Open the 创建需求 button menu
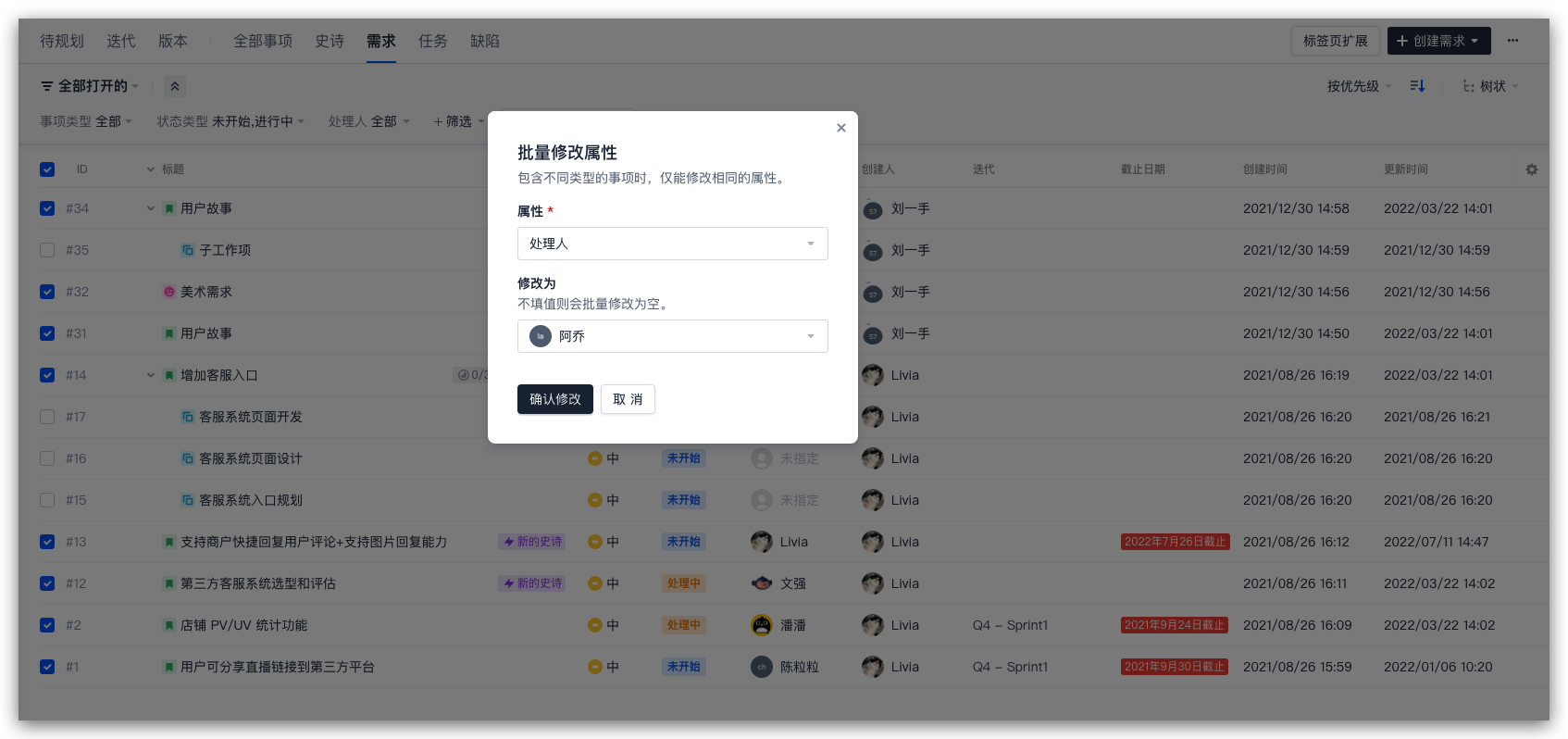The width and height of the screenshot is (1568, 739). [x=1438, y=41]
